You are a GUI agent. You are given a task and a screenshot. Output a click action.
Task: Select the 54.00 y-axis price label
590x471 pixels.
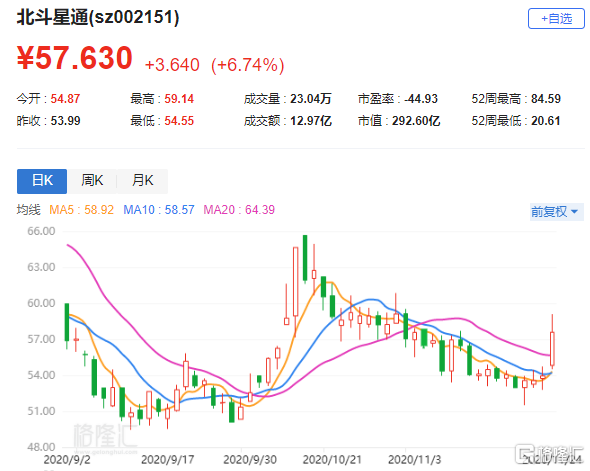[41, 375]
